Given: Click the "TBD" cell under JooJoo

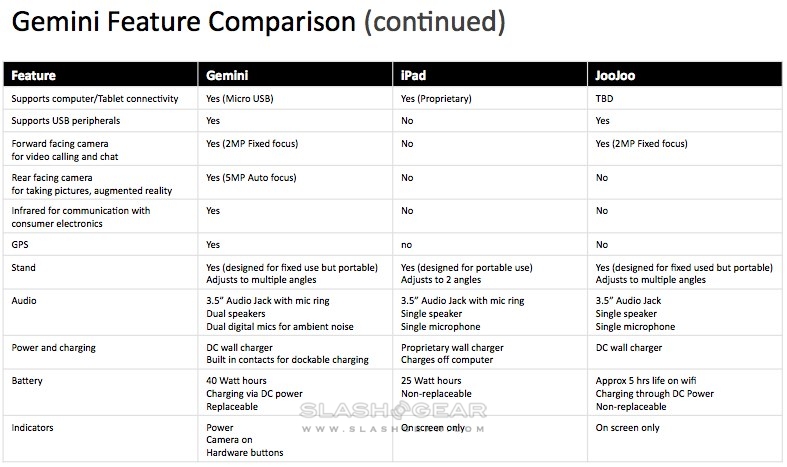Looking at the screenshot, I should (606, 98).
